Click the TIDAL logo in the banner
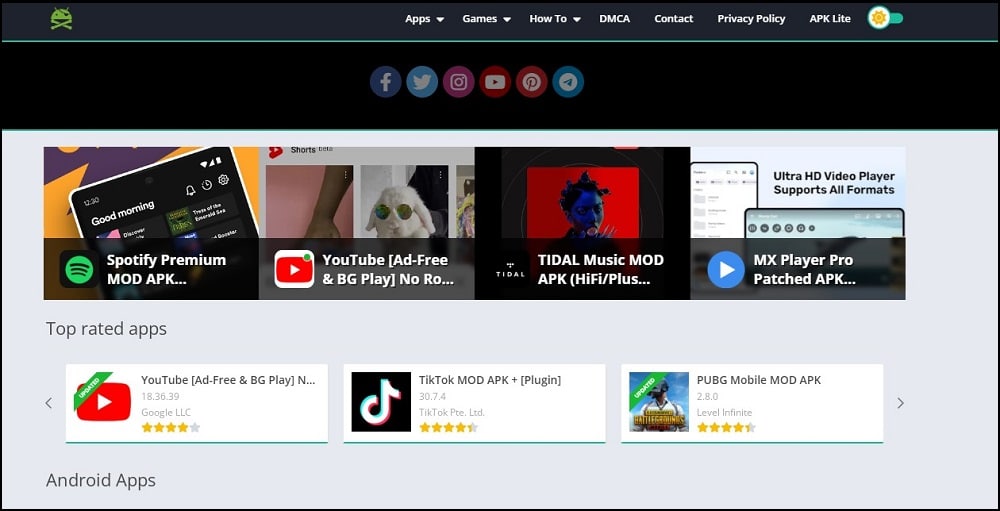The image size is (1000, 511). coord(510,269)
